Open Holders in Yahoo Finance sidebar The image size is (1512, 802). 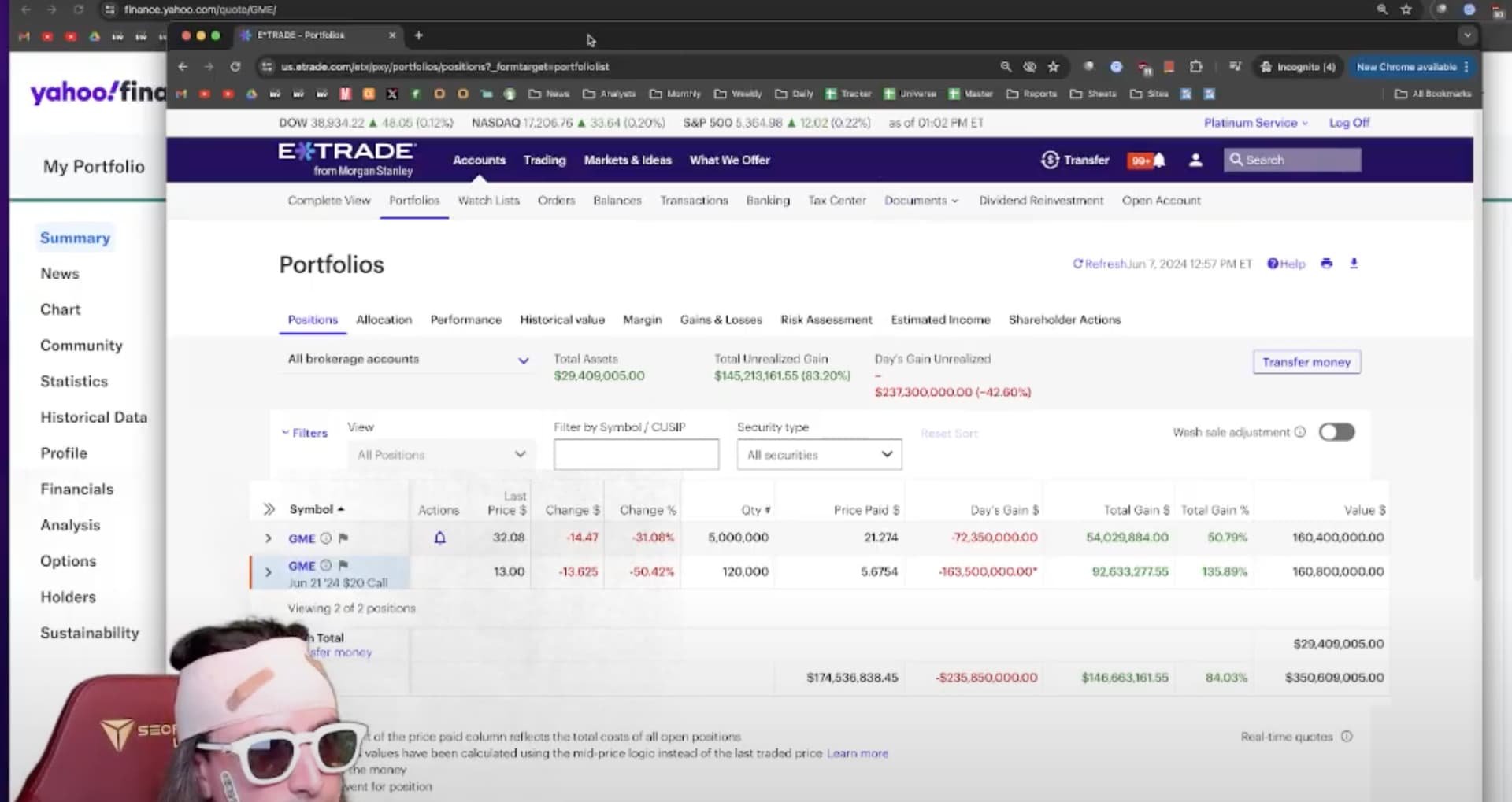click(x=68, y=597)
